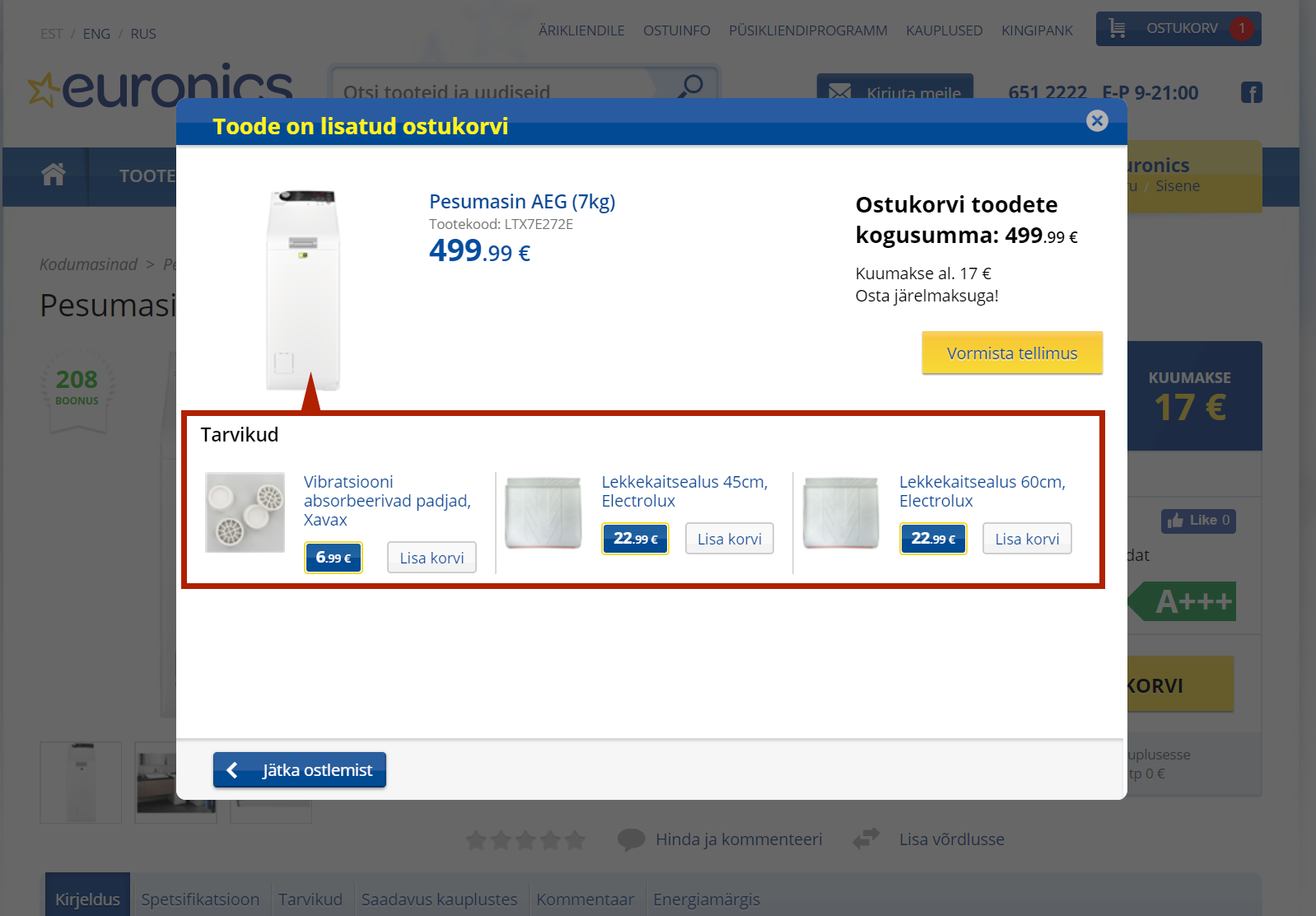Select the Tarvikud tab

point(310,900)
